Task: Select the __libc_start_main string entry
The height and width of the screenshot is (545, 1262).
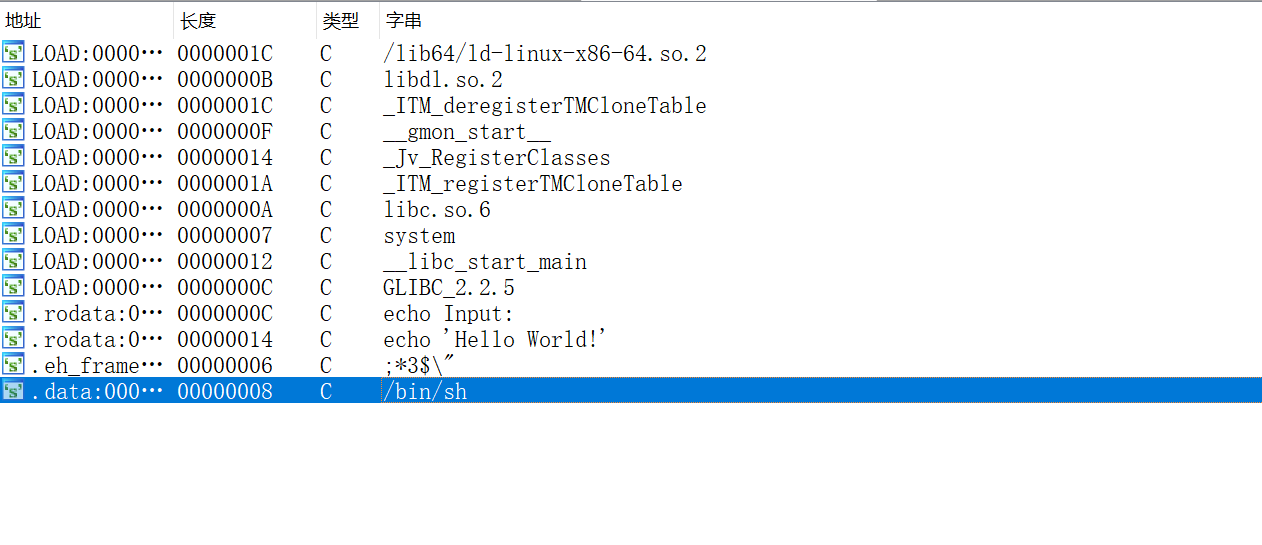Action: 485,262
